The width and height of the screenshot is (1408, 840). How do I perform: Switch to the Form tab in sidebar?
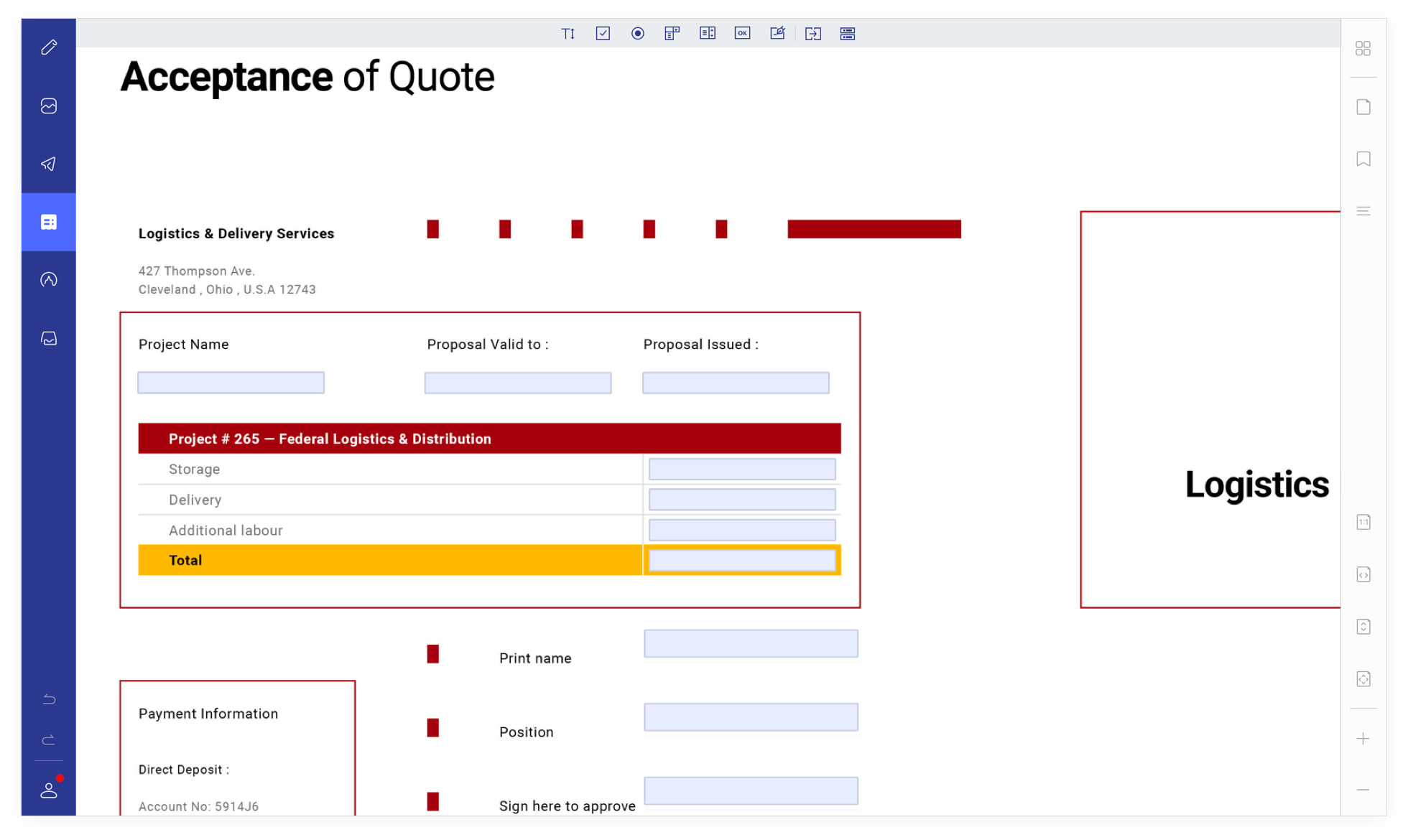(49, 222)
